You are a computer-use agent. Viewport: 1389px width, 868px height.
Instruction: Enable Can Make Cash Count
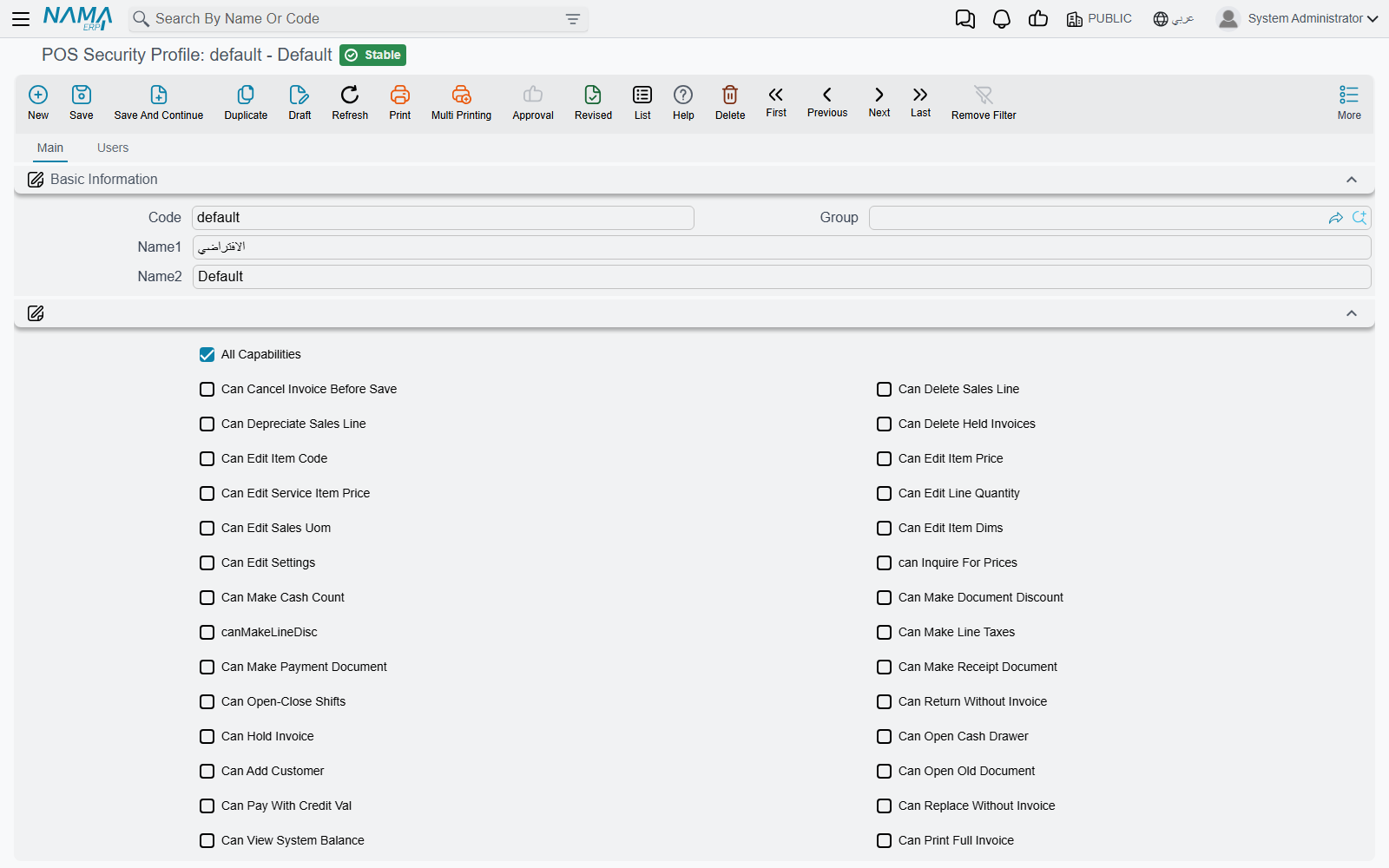coord(207,597)
